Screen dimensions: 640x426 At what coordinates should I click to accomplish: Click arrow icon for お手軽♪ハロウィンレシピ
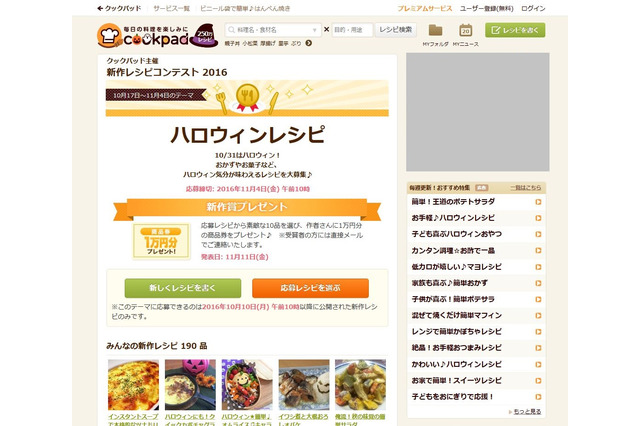coord(538,218)
